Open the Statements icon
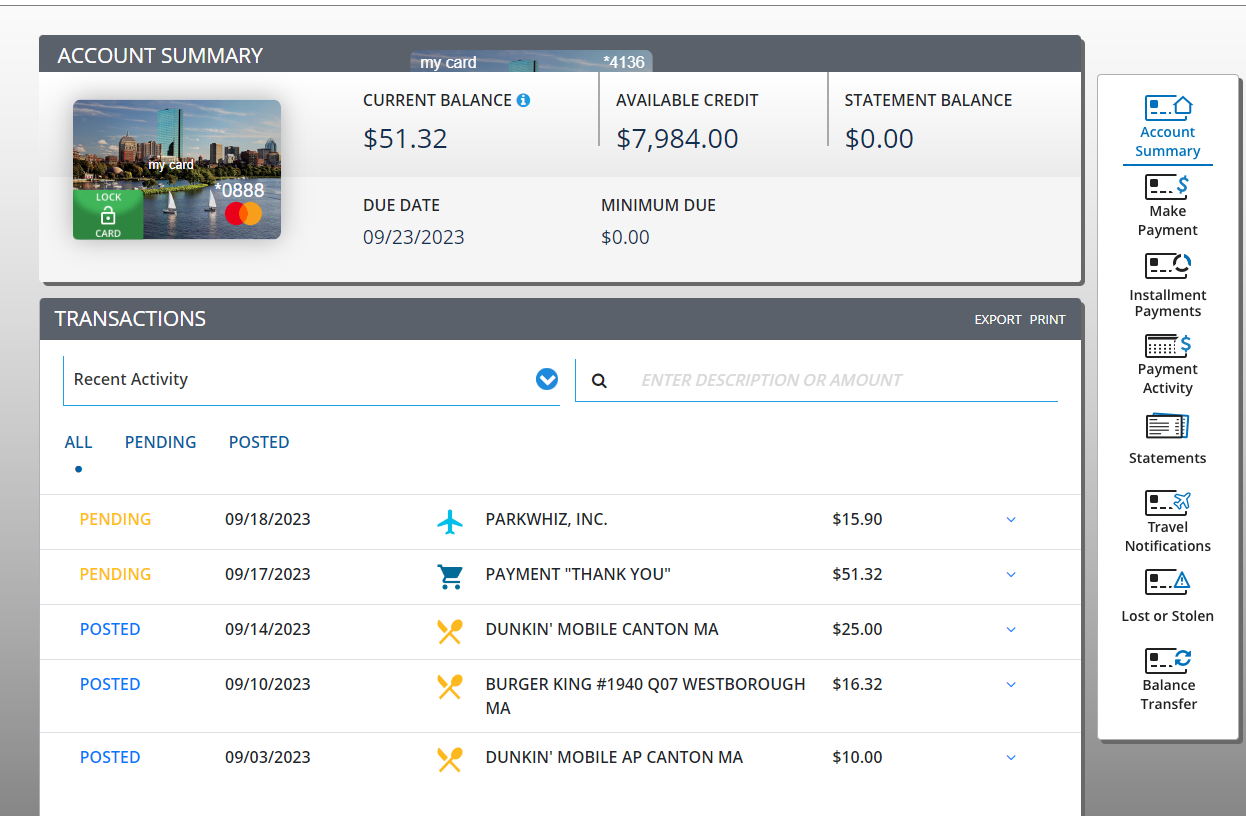The image size is (1246, 816). point(1167,427)
